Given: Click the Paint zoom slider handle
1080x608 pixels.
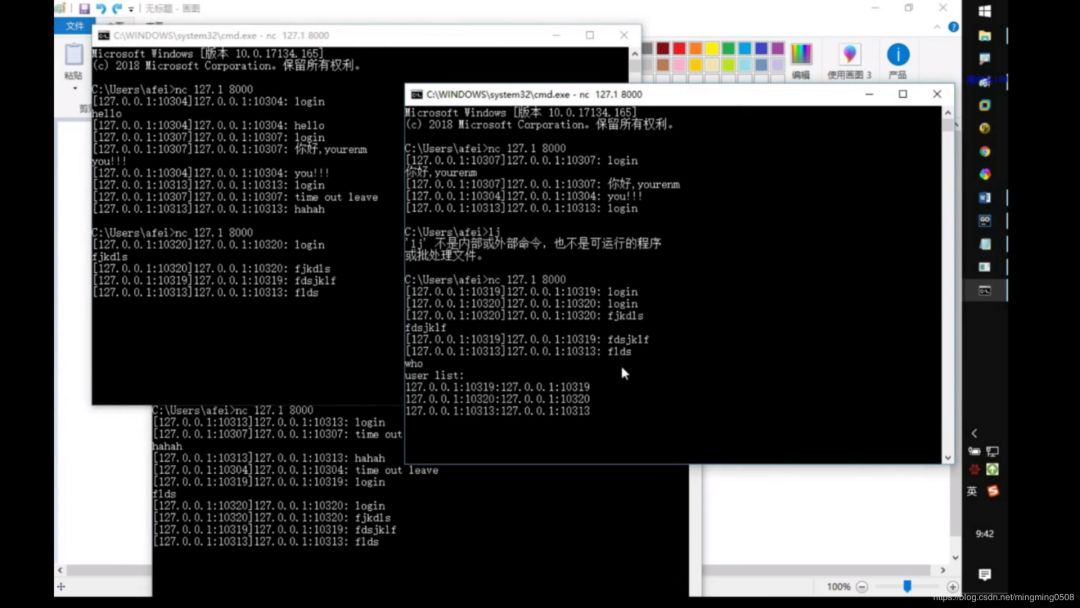Looking at the screenshot, I should pos(907,586).
